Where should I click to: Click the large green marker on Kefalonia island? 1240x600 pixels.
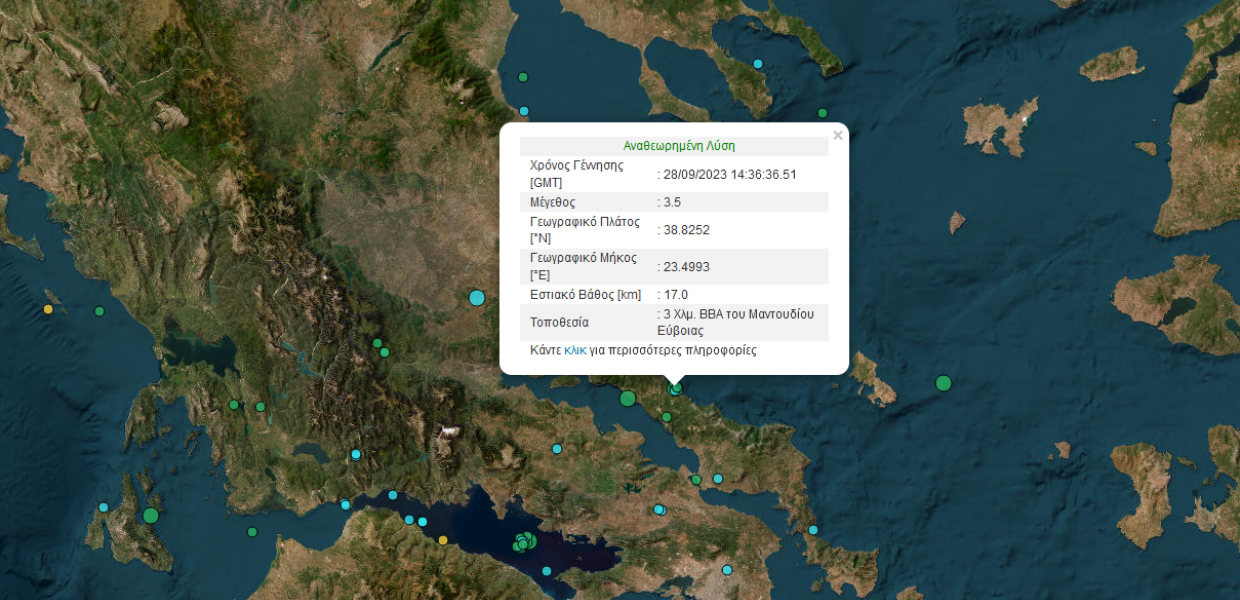point(151,515)
